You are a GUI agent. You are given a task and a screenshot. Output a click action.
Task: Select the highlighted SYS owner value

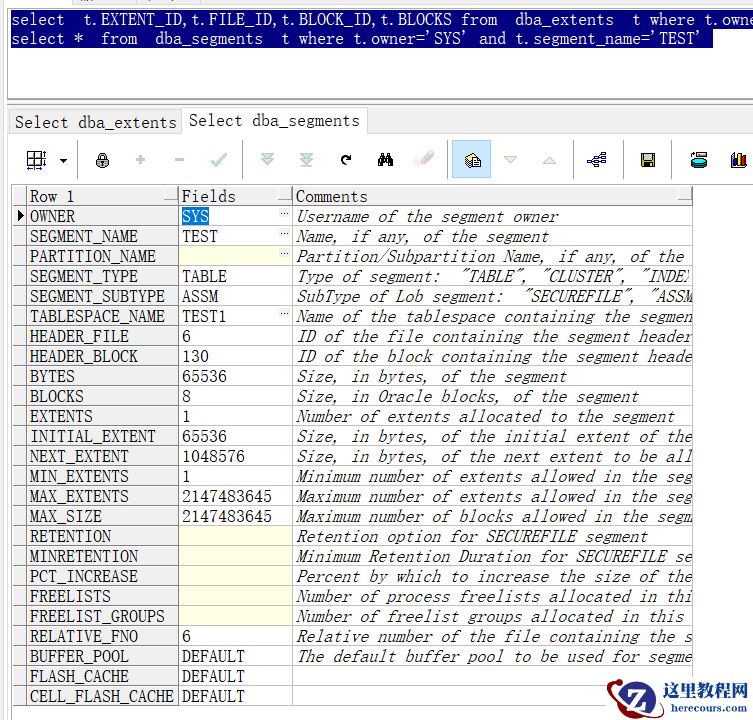coord(195,216)
